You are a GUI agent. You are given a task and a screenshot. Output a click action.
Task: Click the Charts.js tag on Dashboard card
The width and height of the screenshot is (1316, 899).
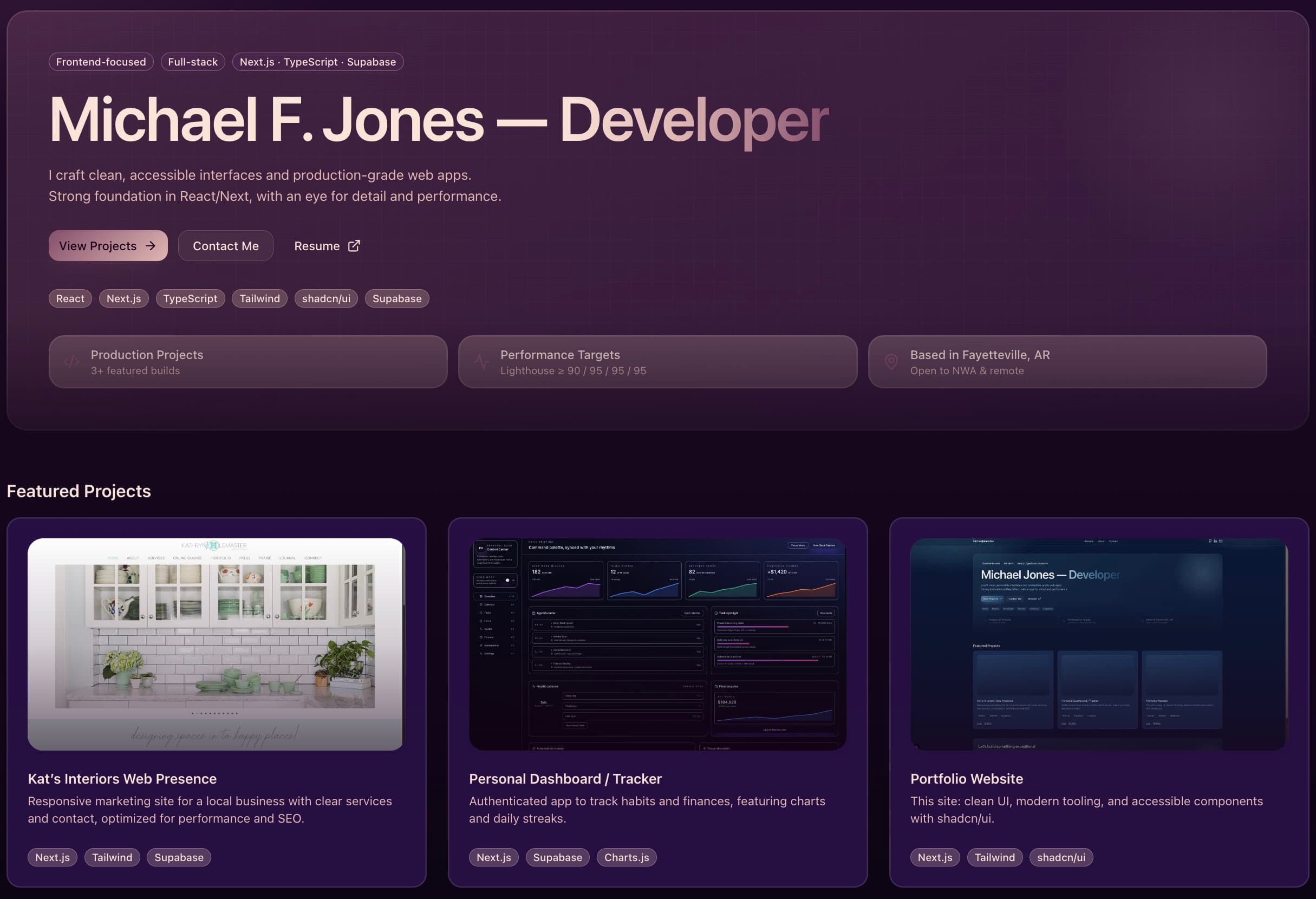point(626,857)
